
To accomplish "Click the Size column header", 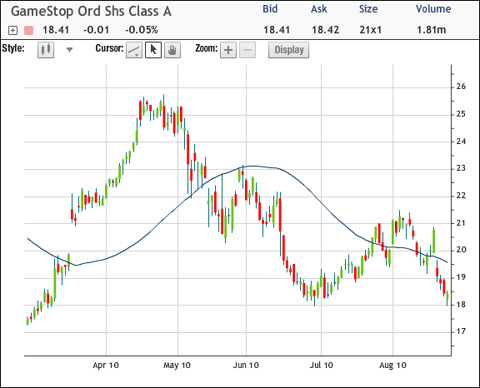I will [x=368, y=9].
